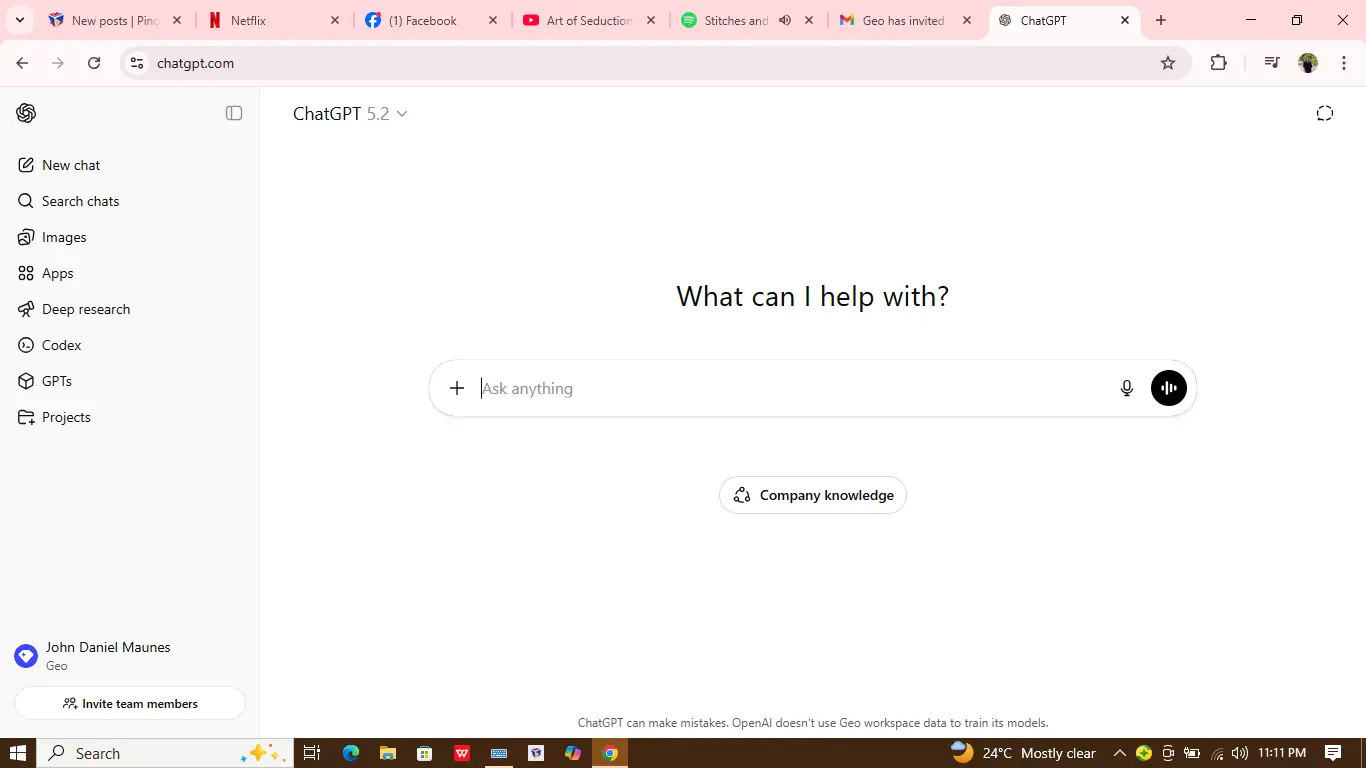Click the 11:11 PM clock

point(1282,753)
